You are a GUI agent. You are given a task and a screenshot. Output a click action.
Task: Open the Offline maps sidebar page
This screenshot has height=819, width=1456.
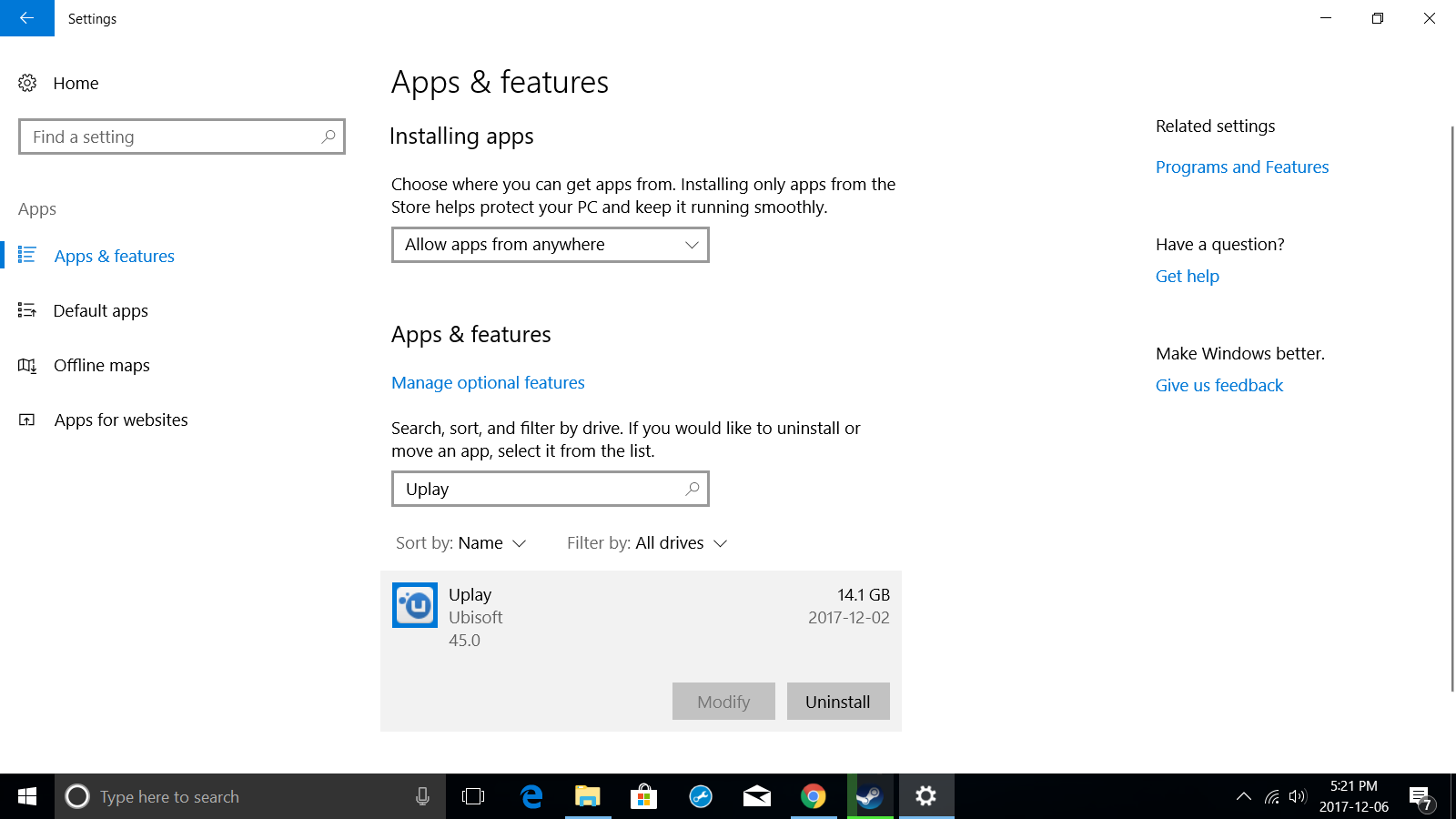(101, 365)
